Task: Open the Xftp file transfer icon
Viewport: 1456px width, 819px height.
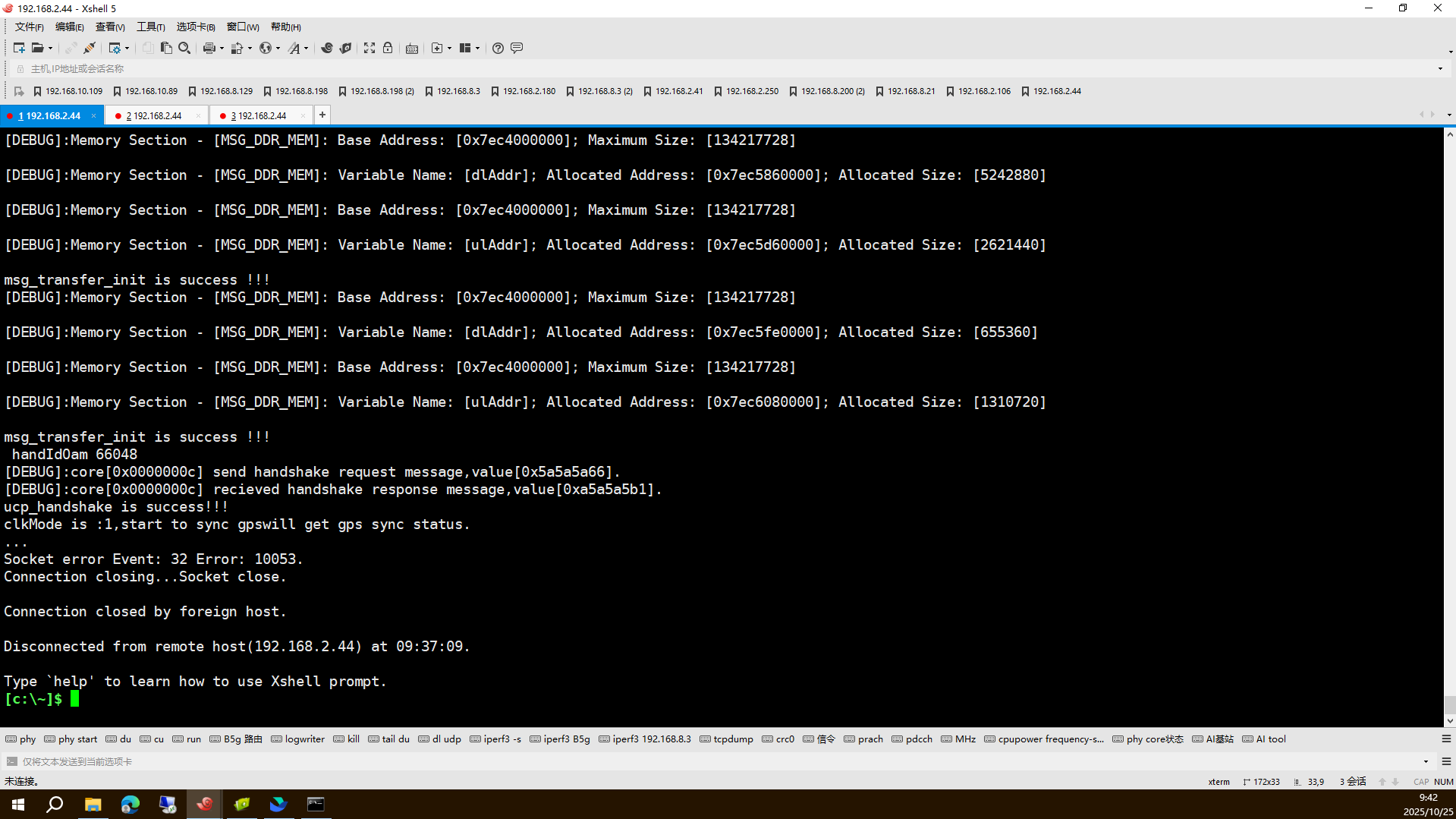Action: (345, 48)
